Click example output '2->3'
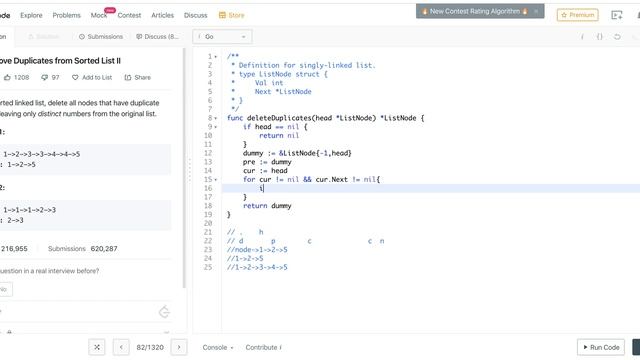The width and height of the screenshot is (640, 360). [x=16, y=220]
